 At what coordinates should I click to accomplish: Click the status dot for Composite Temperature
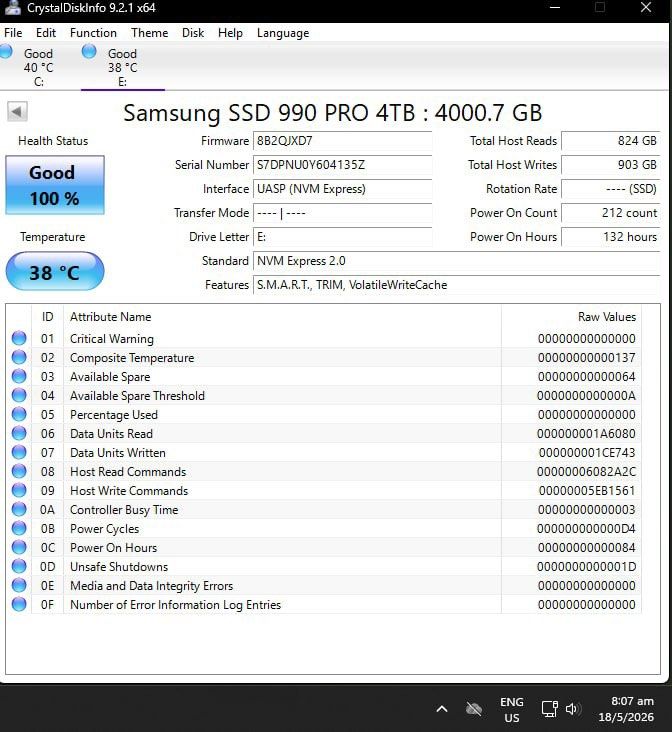point(19,357)
